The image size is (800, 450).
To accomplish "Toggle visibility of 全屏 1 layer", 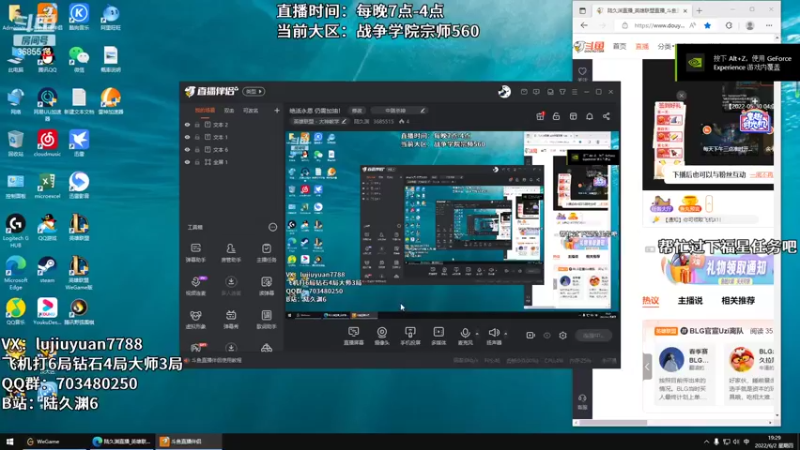I will (x=187, y=162).
